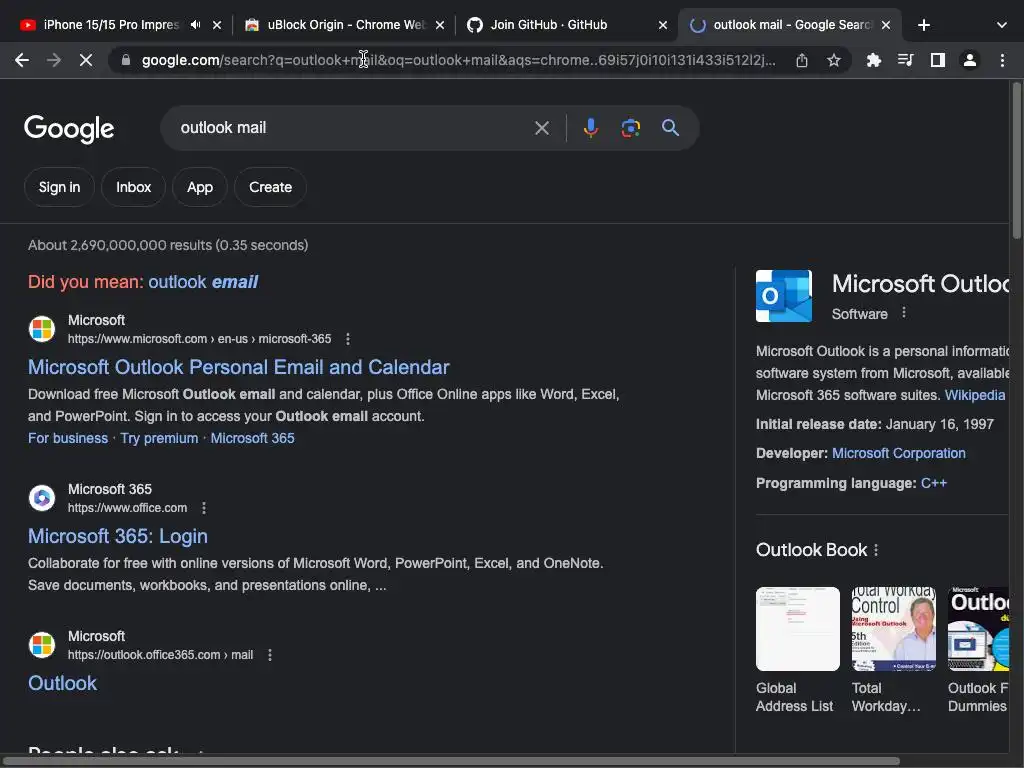Go to Google home via logo
The image size is (1024, 768).
pyautogui.click(x=69, y=129)
